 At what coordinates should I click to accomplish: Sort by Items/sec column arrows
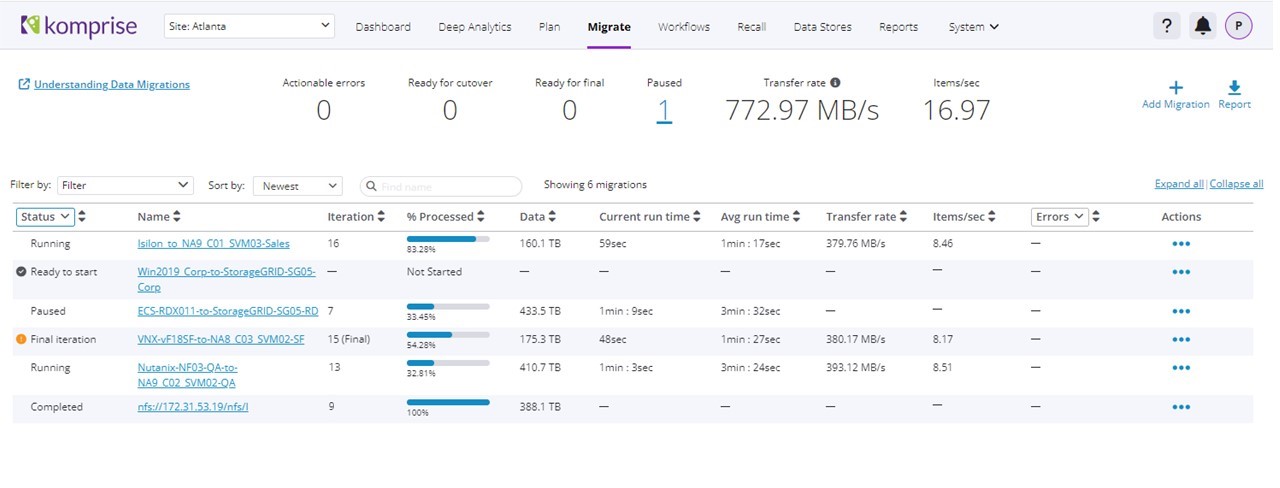point(992,216)
